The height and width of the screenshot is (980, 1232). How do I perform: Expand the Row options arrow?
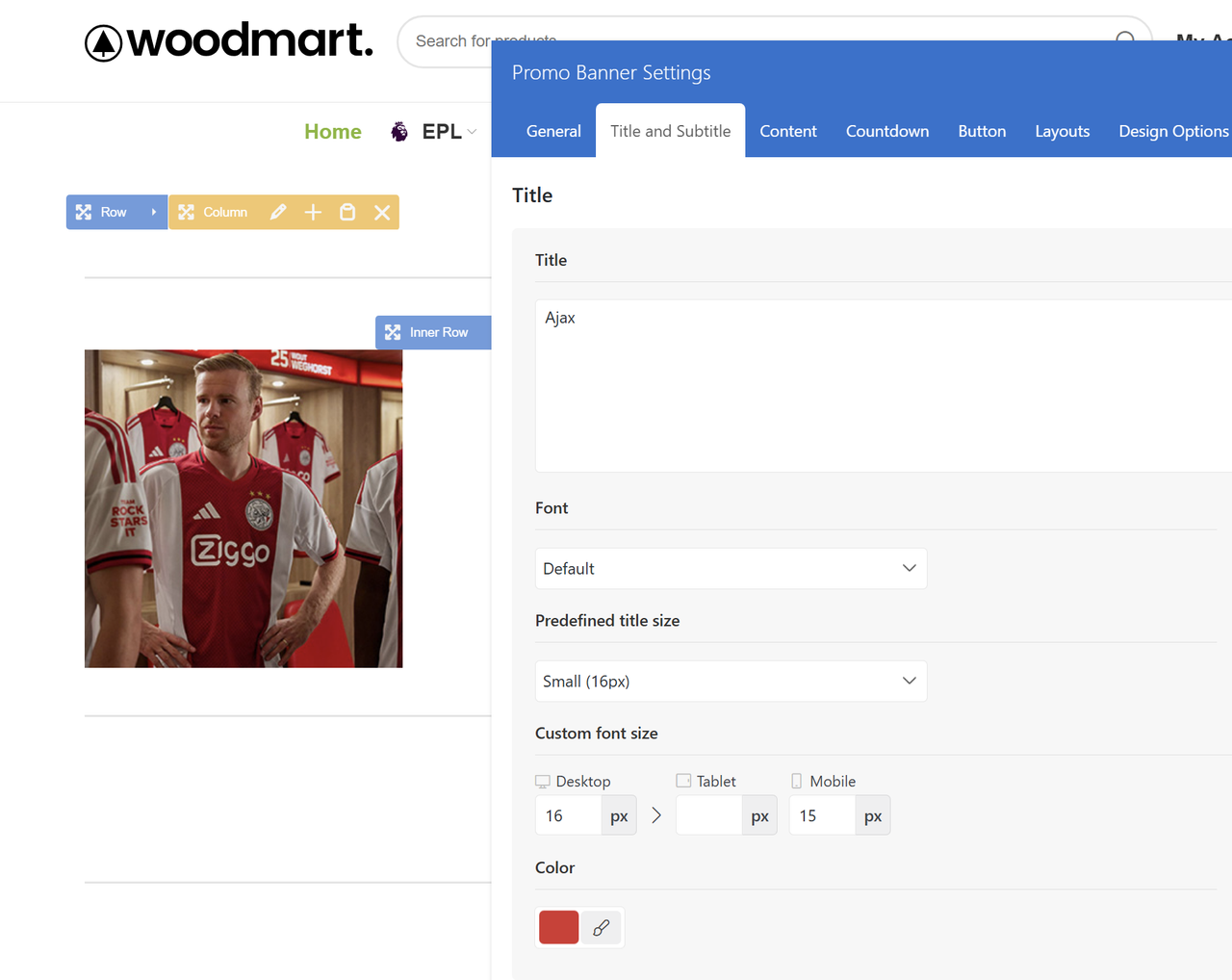coord(154,212)
